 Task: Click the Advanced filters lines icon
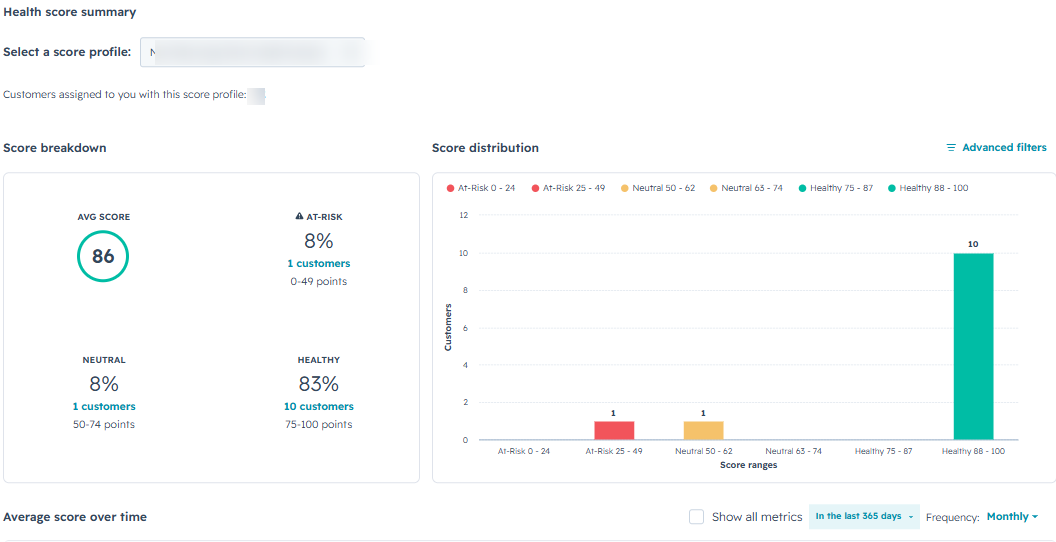(951, 147)
